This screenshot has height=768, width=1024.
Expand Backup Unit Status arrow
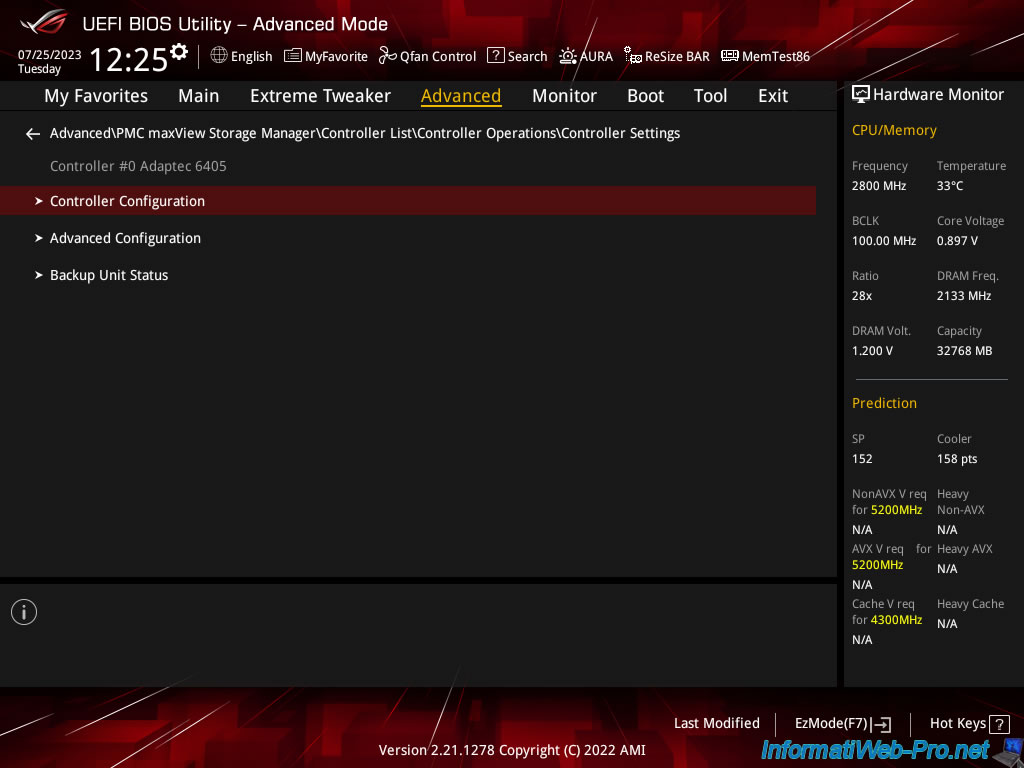tap(39, 275)
